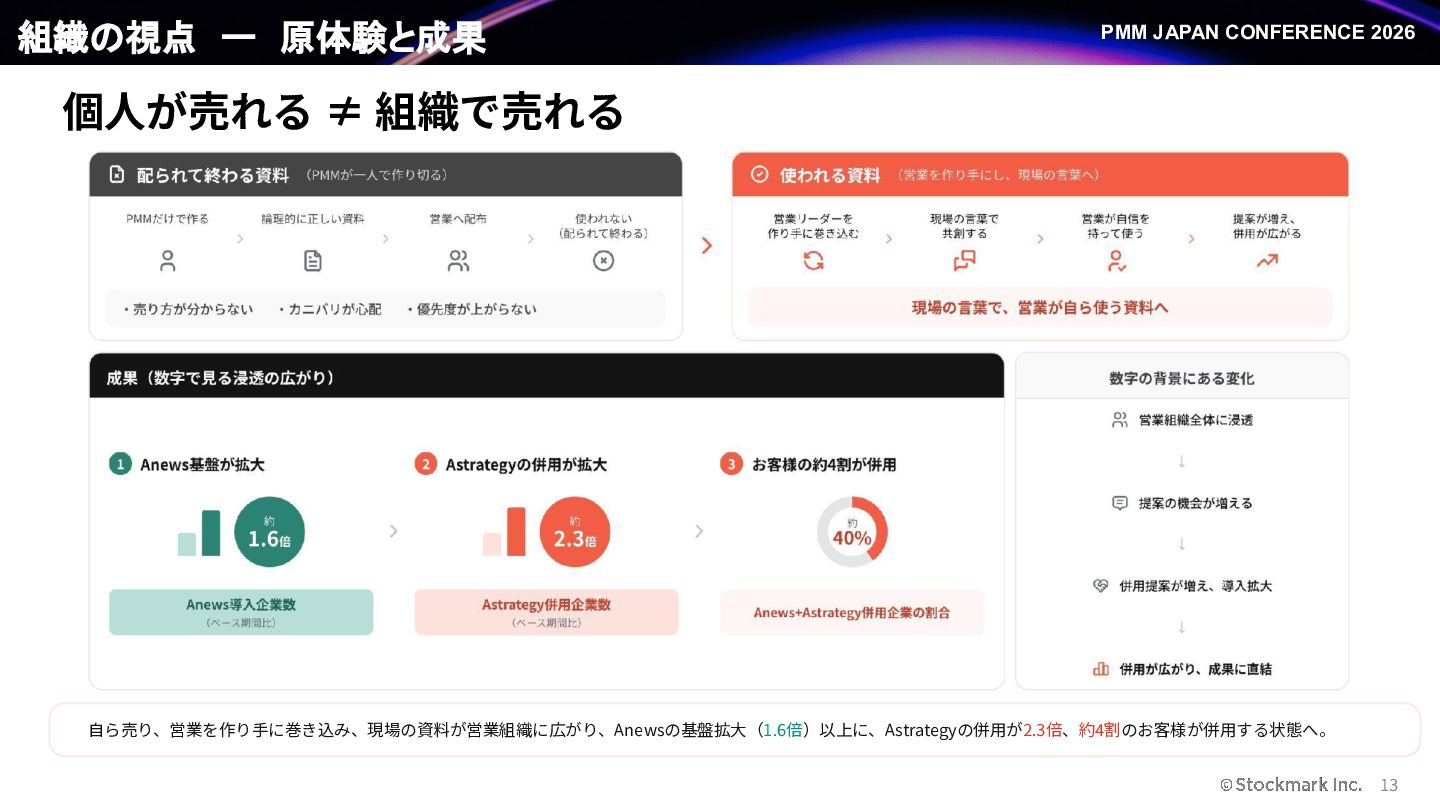Click the handshake icon beside 併用提案が増え、導入拡大
The width and height of the screenshot is (1440, 810).
1101,586
